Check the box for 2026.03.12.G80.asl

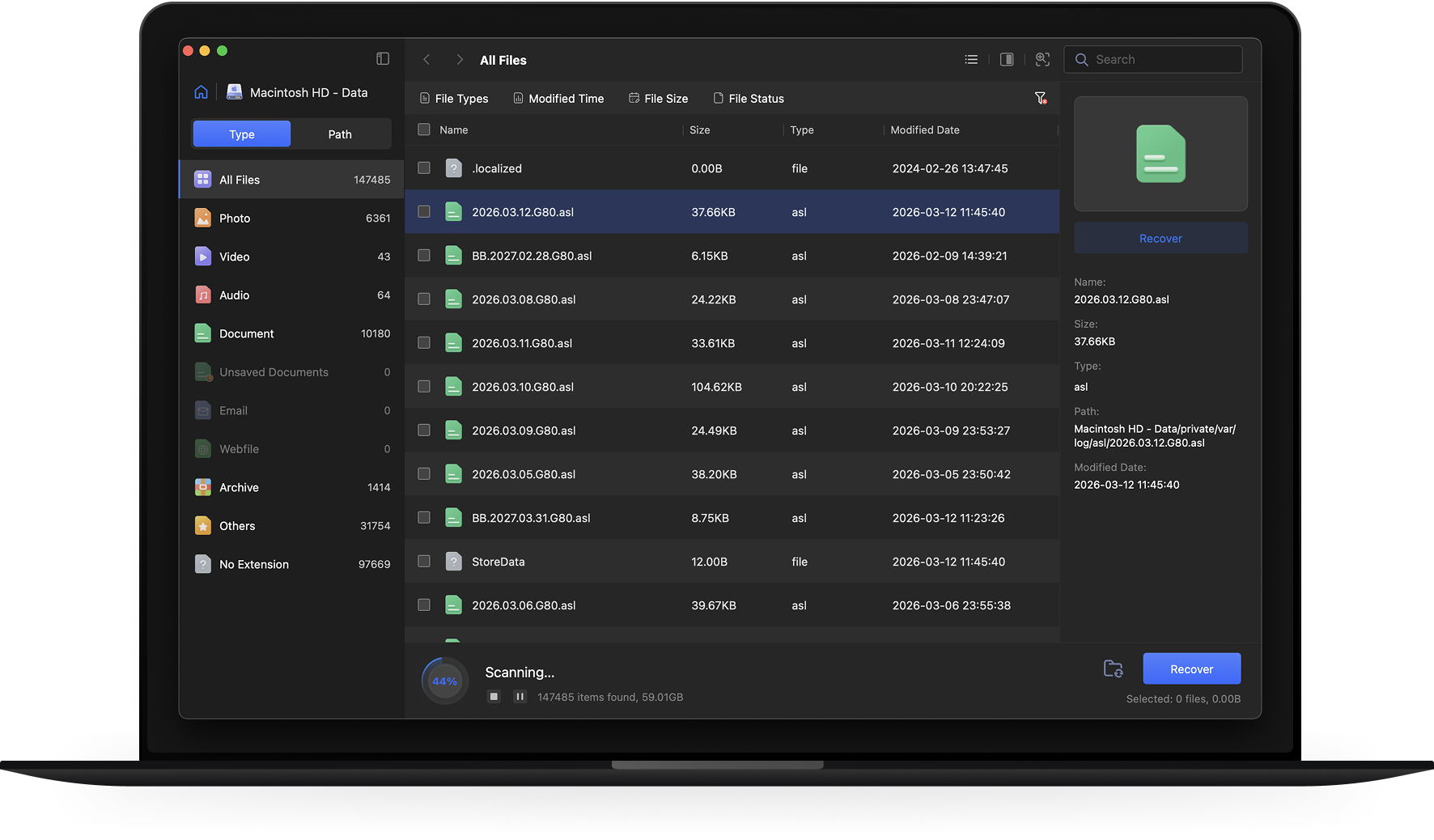click(x=424, y=212)
